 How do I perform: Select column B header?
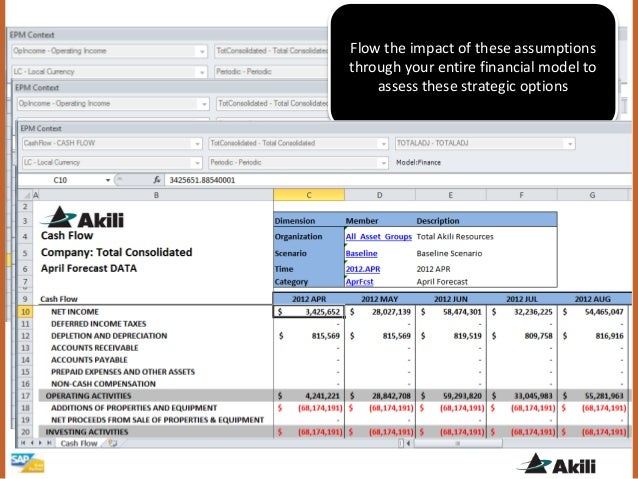(156, 195)
